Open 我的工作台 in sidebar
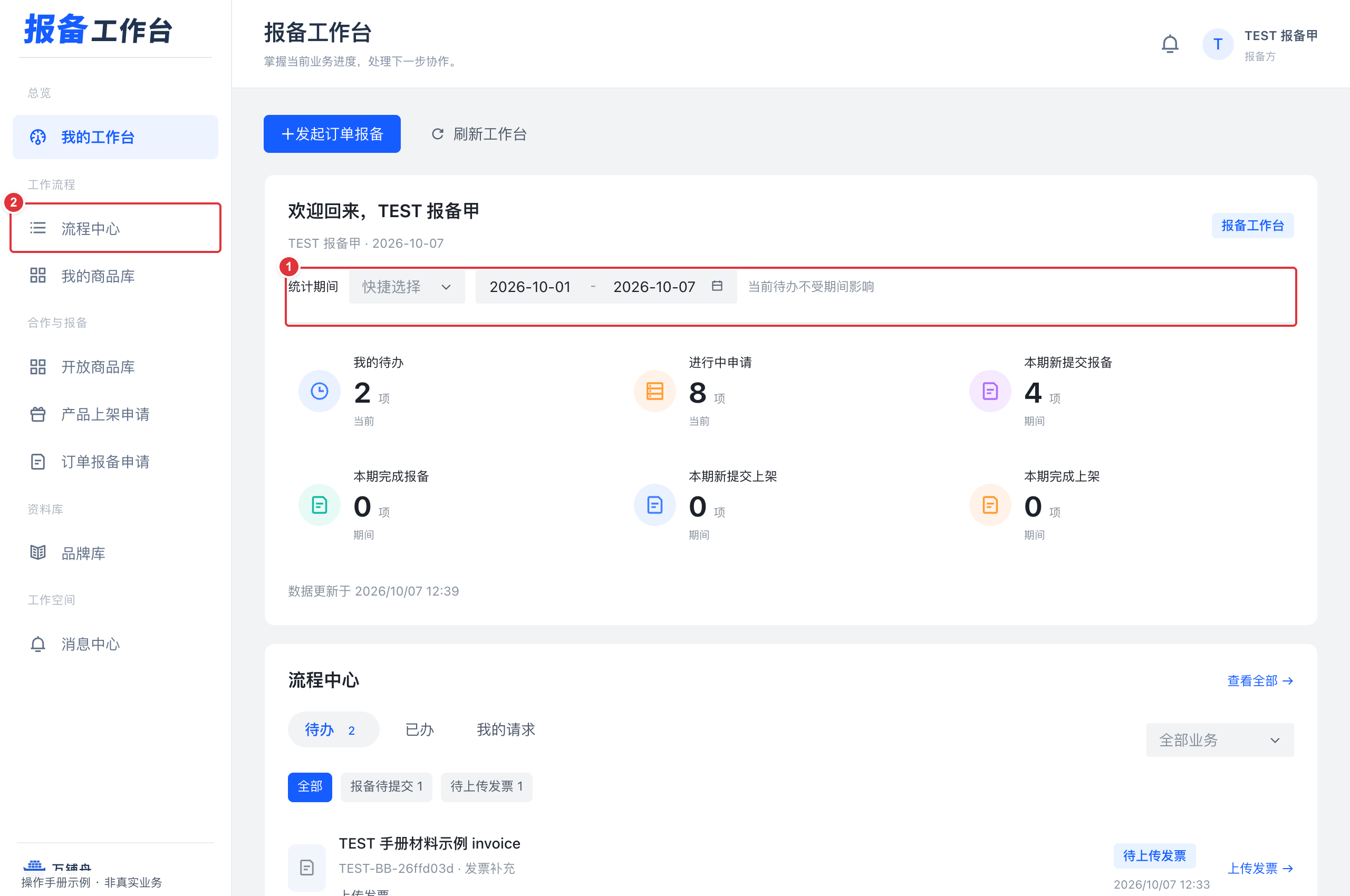Viewport: 1350px width, 896px height. (x=115, y=137)
